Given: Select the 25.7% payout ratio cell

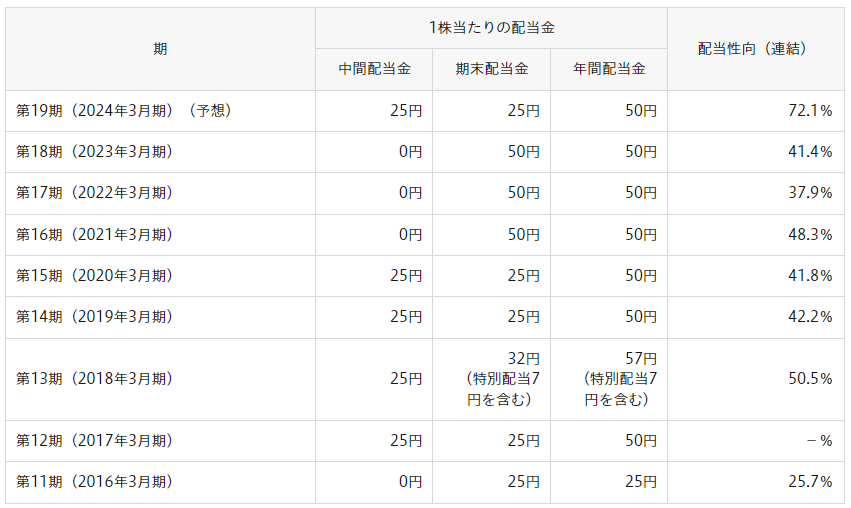Looking at the screenshot, I should 810,482.
